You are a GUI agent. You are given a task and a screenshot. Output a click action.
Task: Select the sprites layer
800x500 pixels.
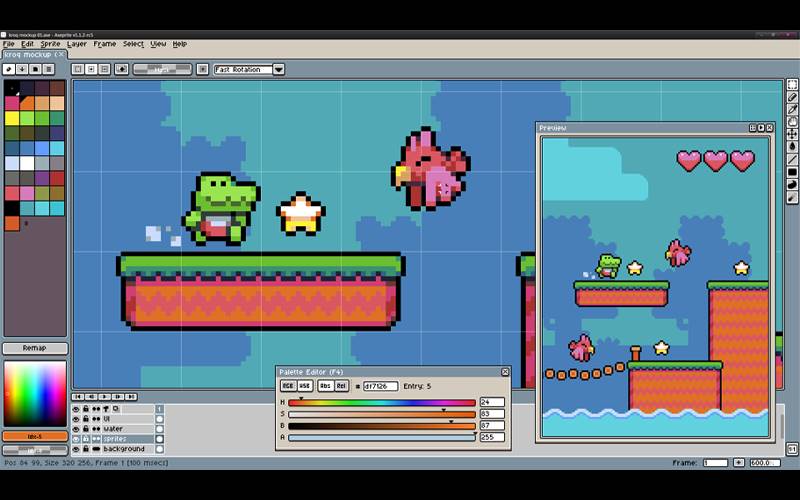coord(115,439)
